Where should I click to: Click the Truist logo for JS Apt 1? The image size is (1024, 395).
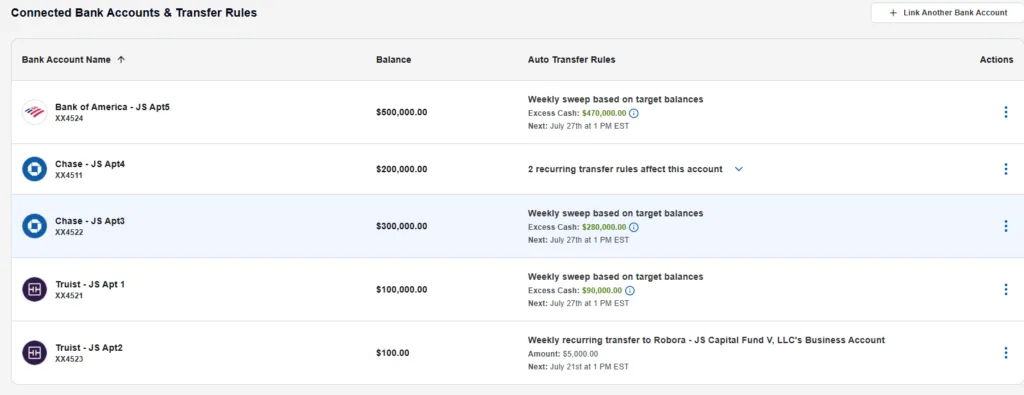[35, 289]
